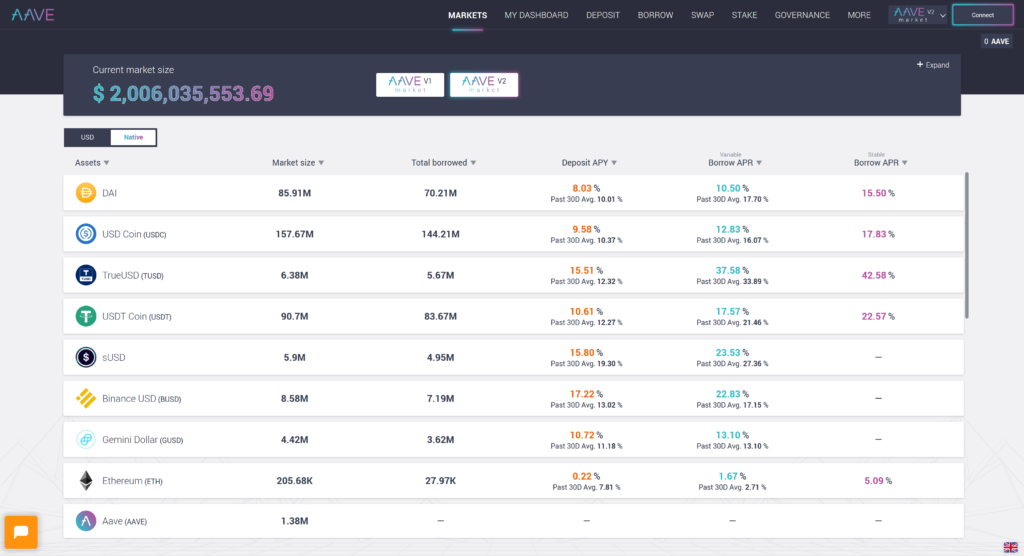Switch values to USD display
1024x556 pixels.
(88, 137)
